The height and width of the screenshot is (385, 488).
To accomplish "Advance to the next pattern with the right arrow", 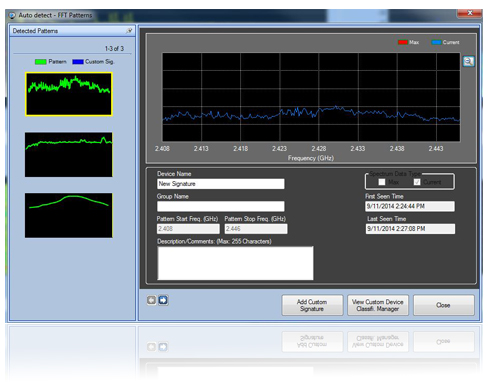I will [163, 300].
